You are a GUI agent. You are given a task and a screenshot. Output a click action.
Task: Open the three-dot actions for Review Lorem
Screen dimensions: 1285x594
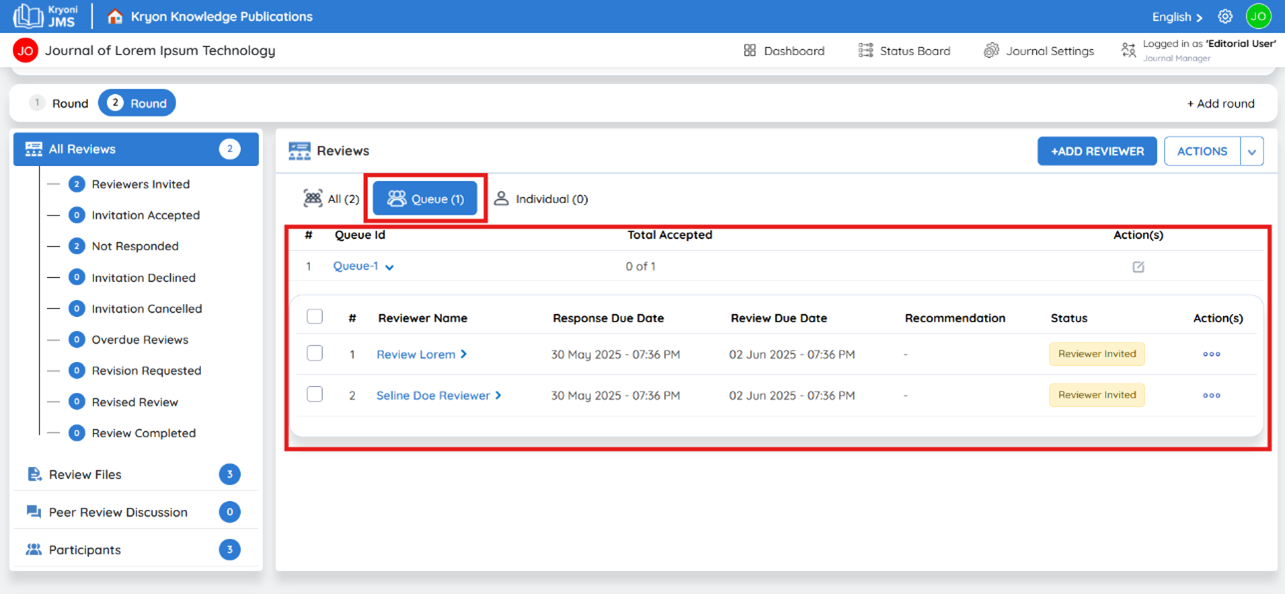click(1212, 354)
